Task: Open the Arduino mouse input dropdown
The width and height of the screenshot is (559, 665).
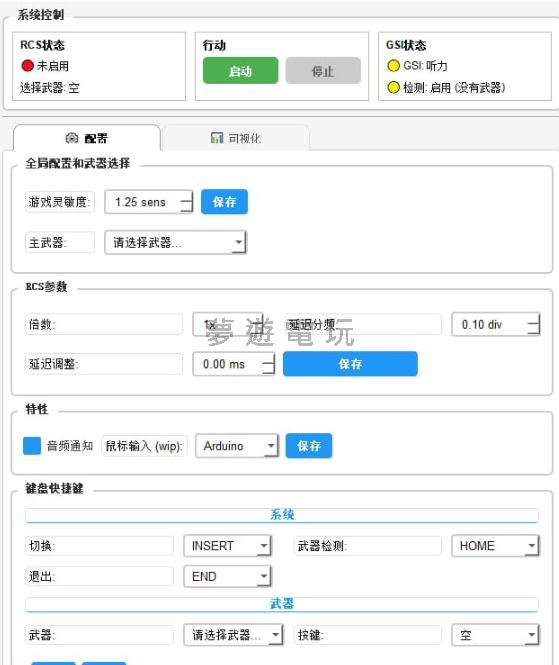Action: pyautogui.click(x=237, y=446)
